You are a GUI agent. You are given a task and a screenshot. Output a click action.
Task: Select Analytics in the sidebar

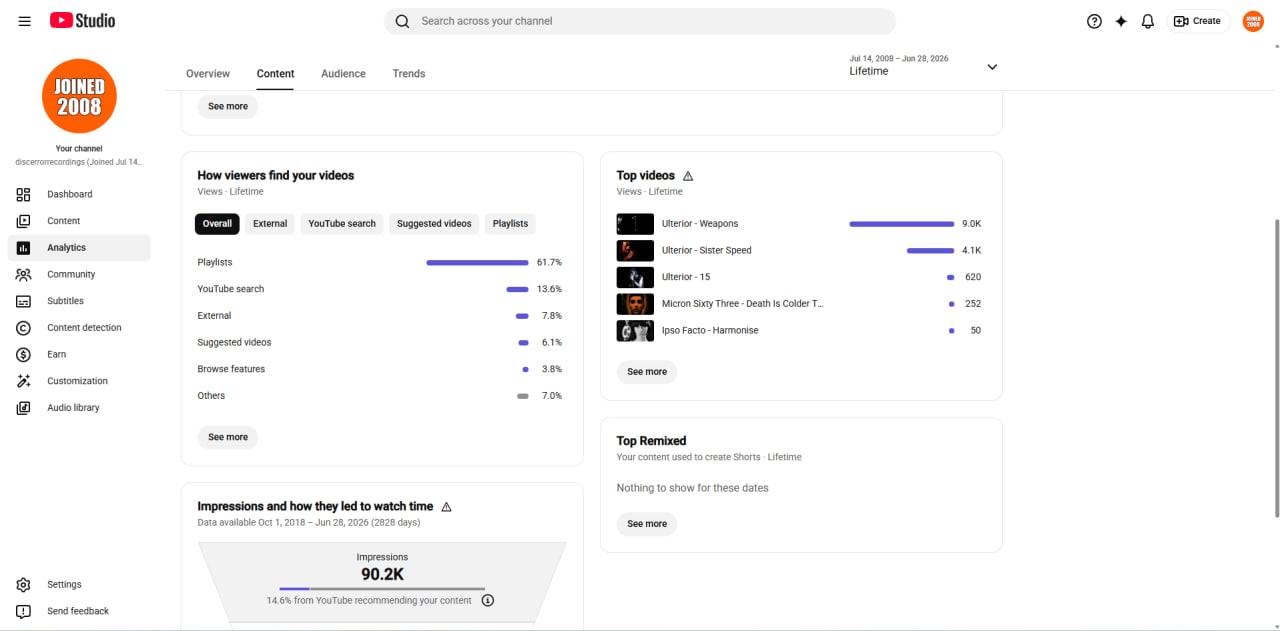79,248
